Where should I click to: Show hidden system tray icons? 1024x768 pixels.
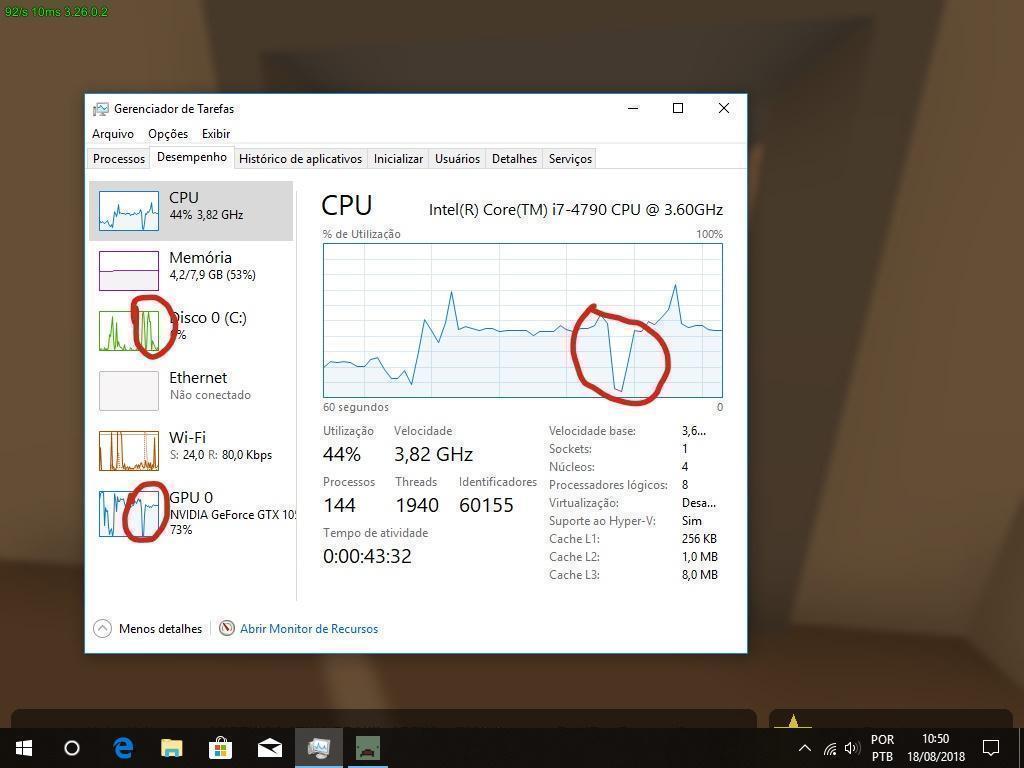point(805,748)
